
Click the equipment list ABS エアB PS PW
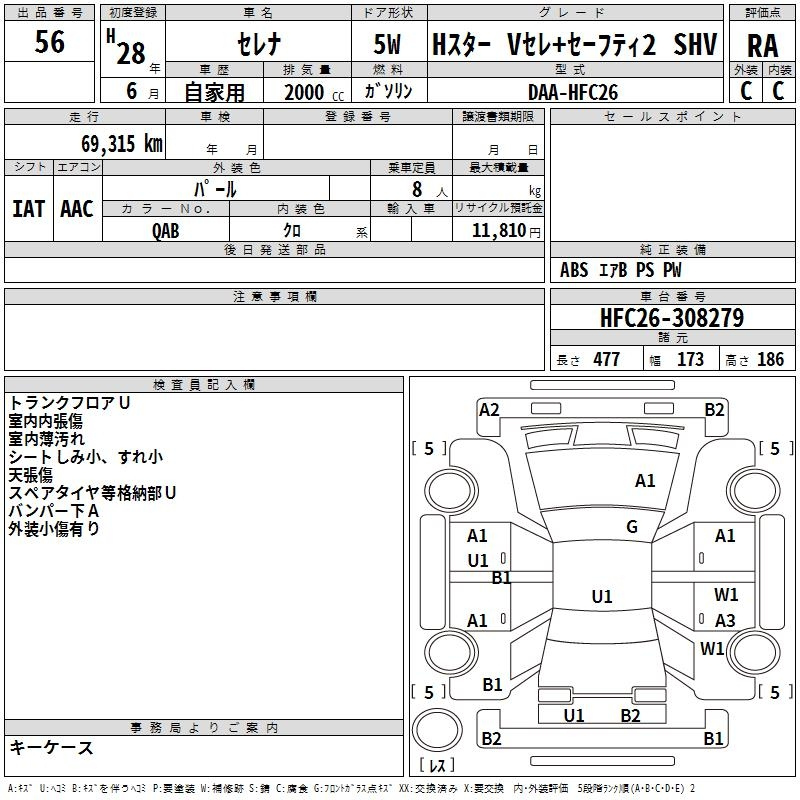[620, 270]
